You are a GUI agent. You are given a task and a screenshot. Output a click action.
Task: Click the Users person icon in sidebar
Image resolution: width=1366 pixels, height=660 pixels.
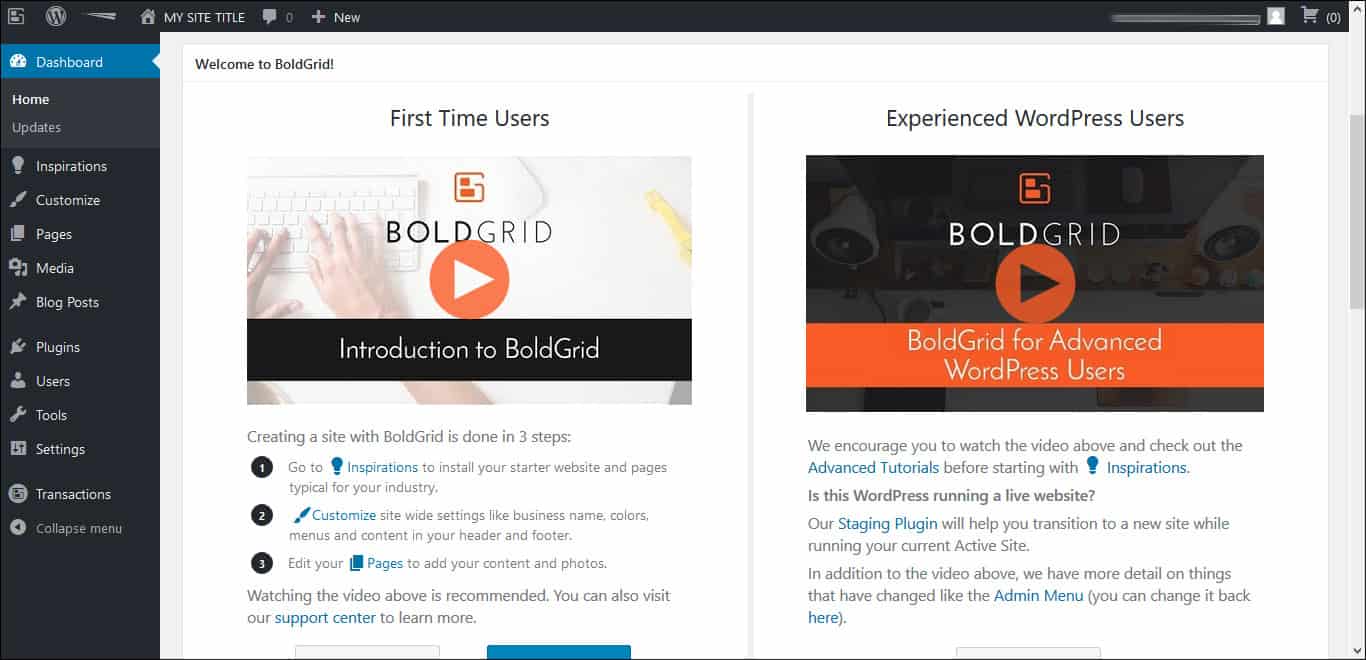18,381
